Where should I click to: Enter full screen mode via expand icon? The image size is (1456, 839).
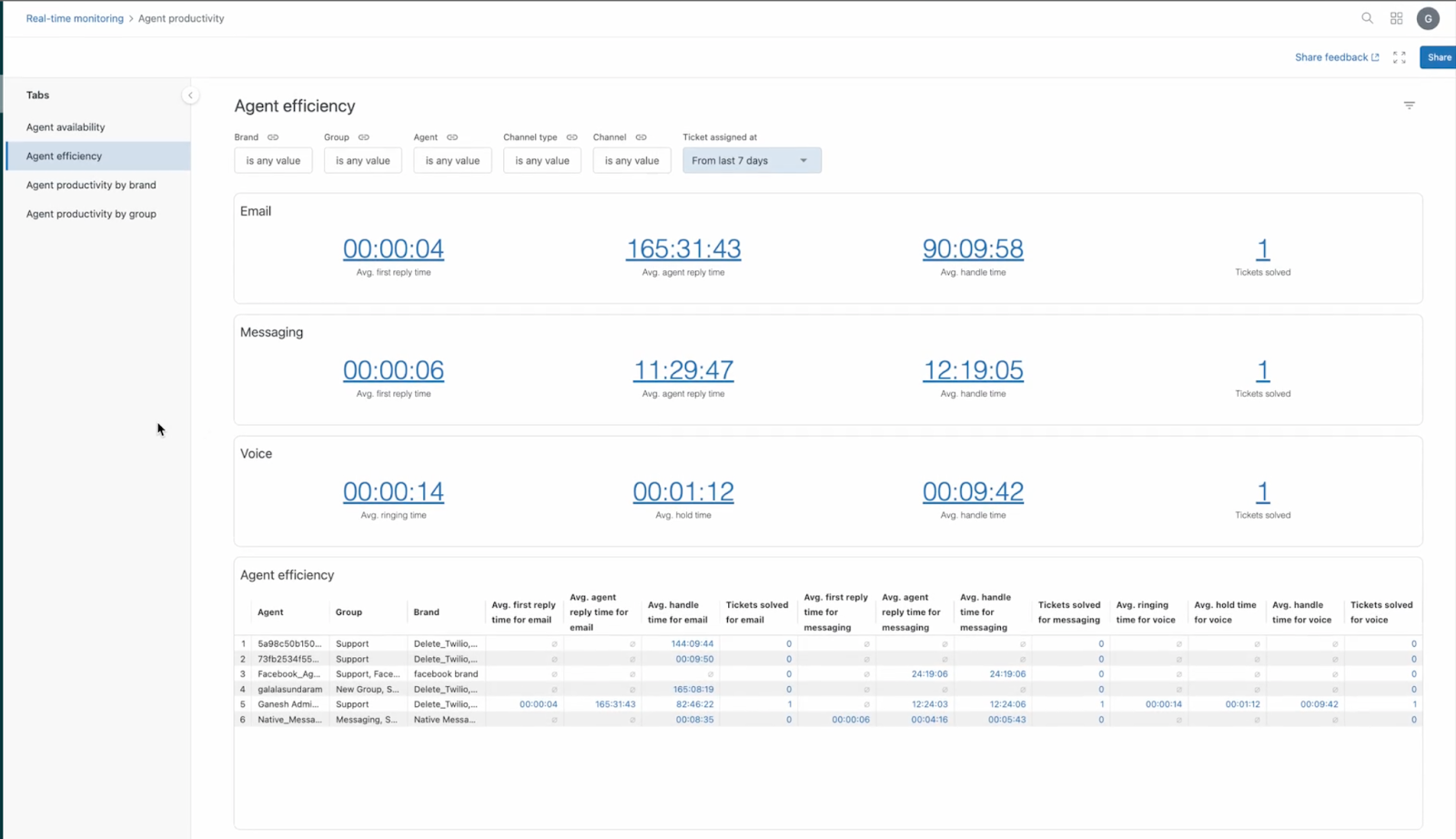click(1400, 57)
